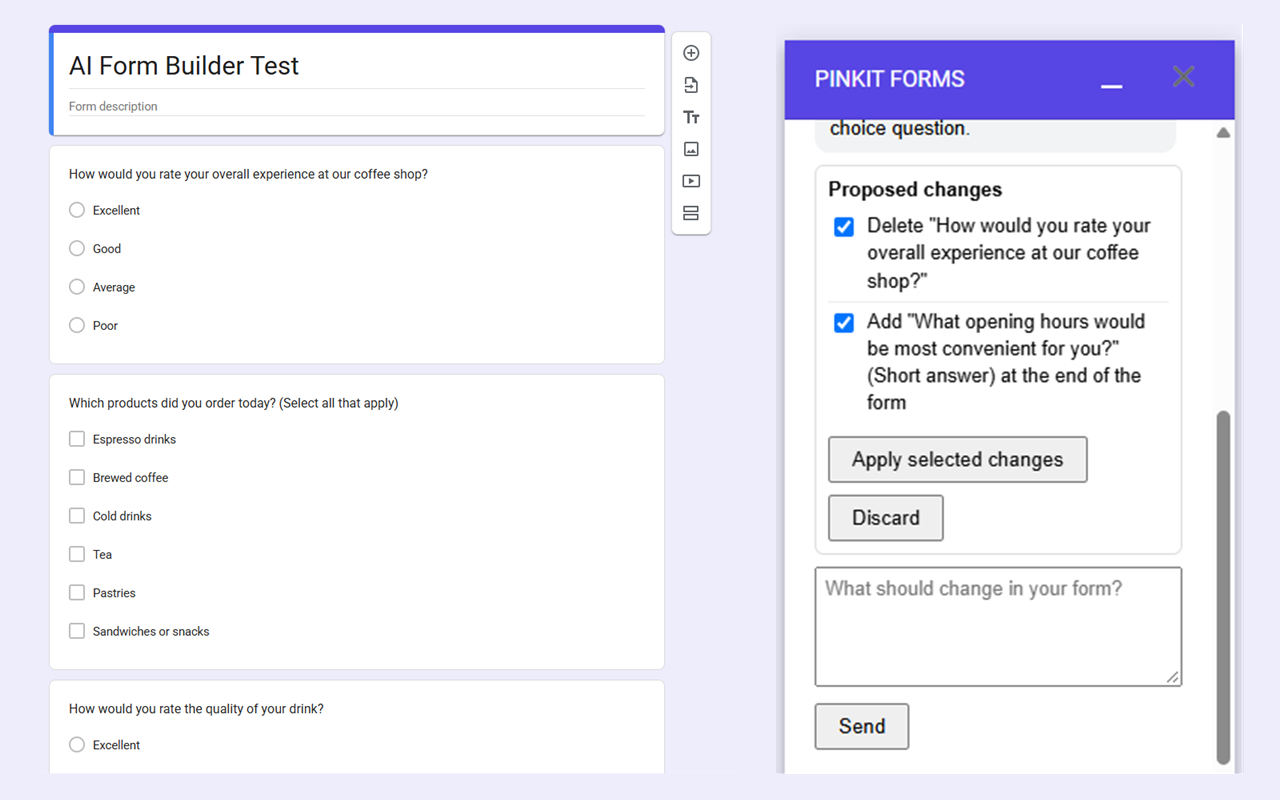
Task: Click the Add image icon
Action: (691, 149)
